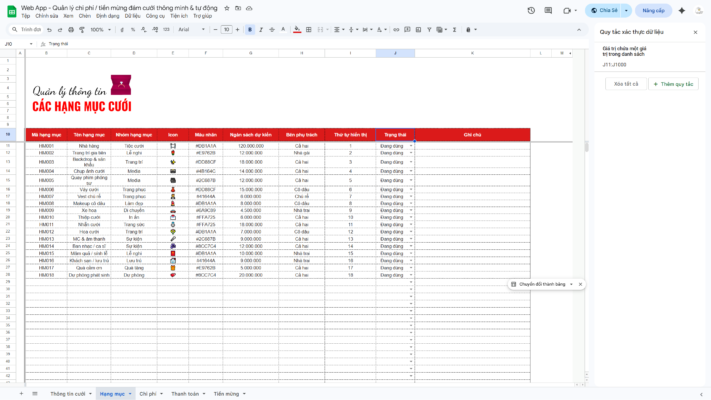Viewport: 711px width, 400px height.
Task: Decrease decimal places icon
Action: point(144,29)
